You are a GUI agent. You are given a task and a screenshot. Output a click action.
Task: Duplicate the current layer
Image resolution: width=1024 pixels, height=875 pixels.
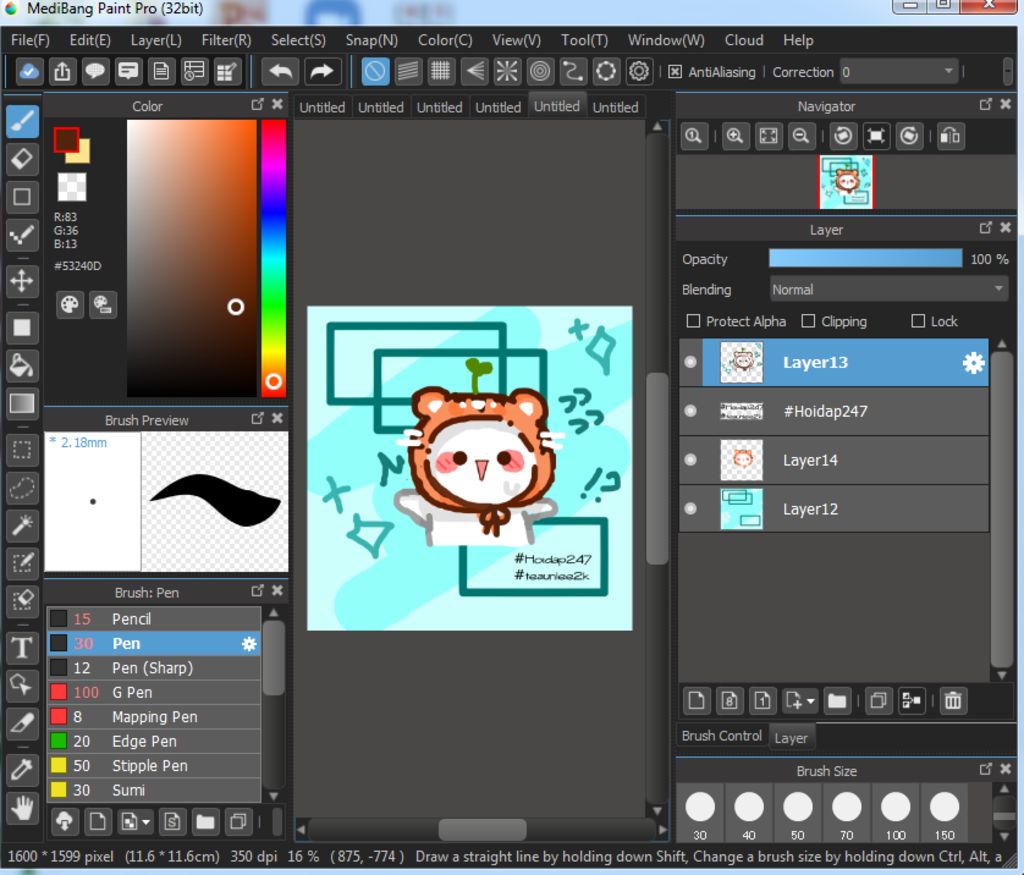(x=878, y=701)
